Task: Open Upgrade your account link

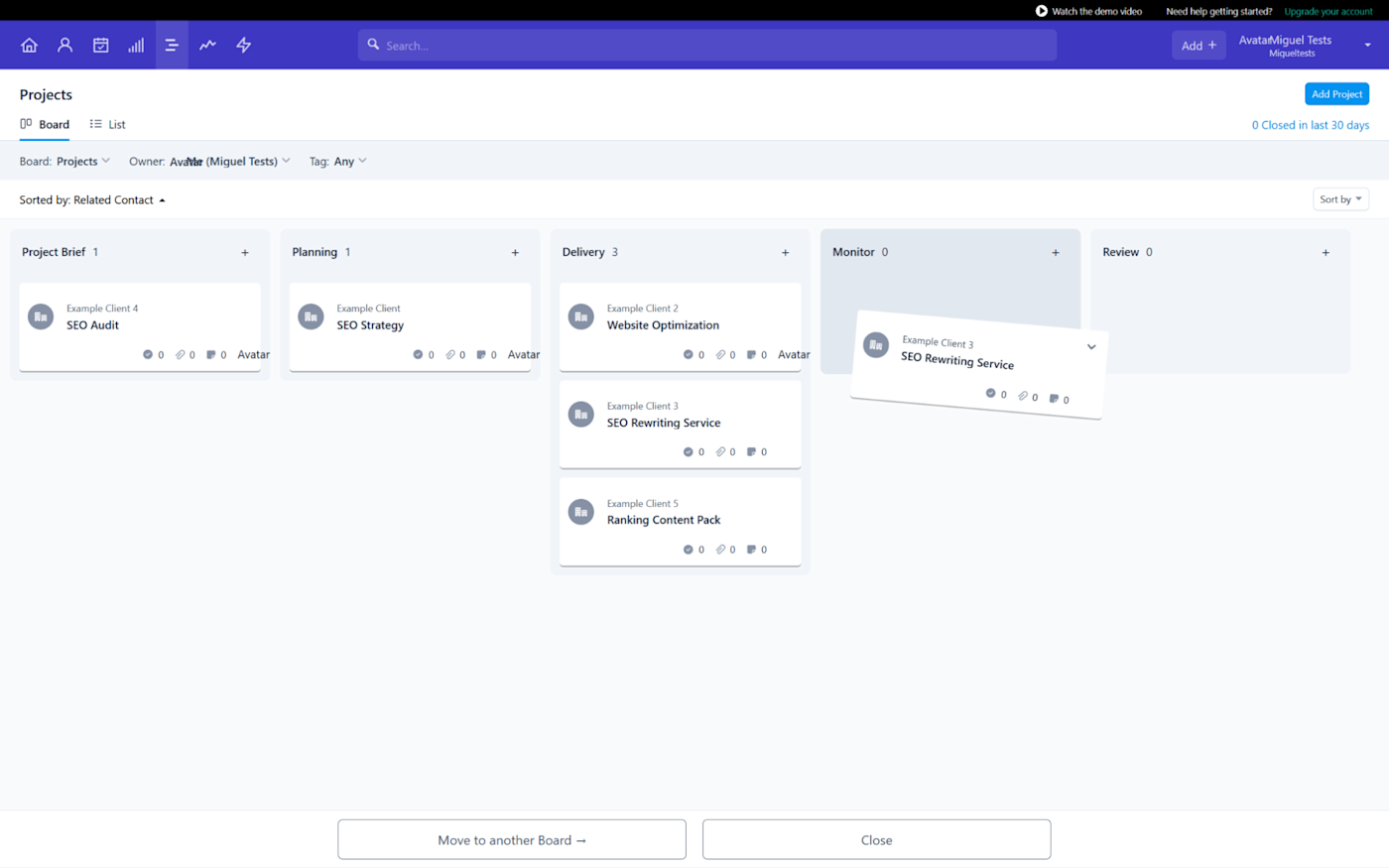Action: (1328, 11)
